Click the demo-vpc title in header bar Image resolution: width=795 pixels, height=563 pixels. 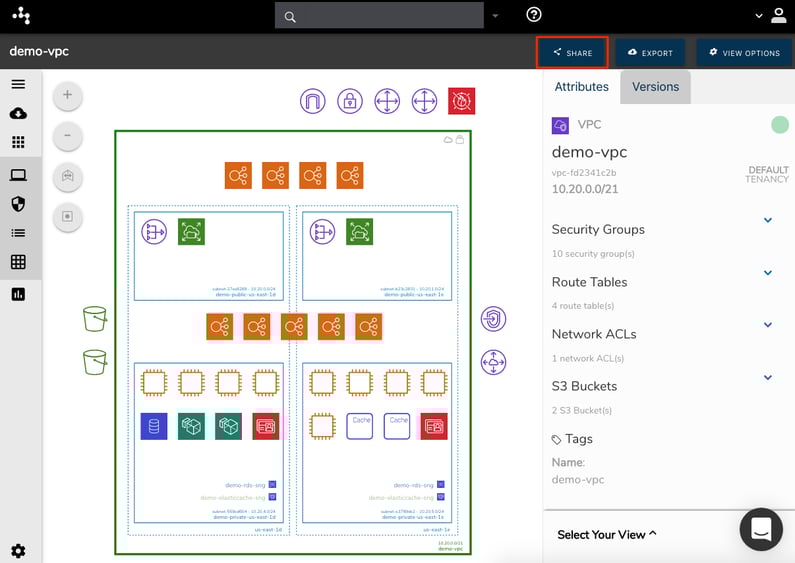click(39, 51)
